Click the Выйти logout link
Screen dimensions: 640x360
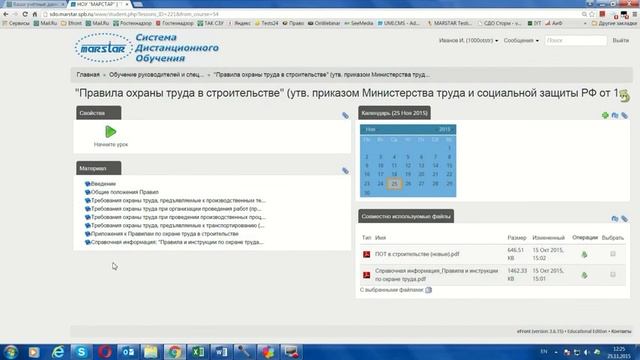pos(620,40)
